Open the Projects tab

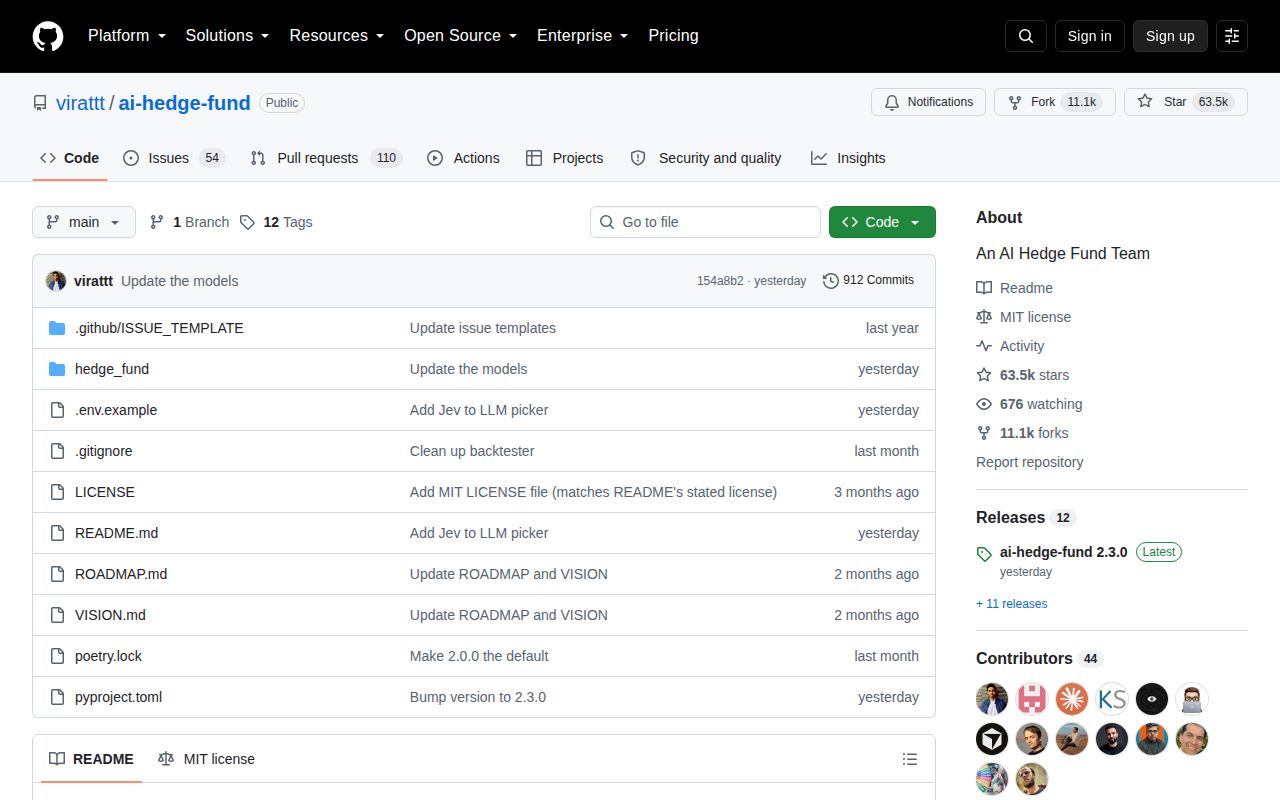click(565, 158)
